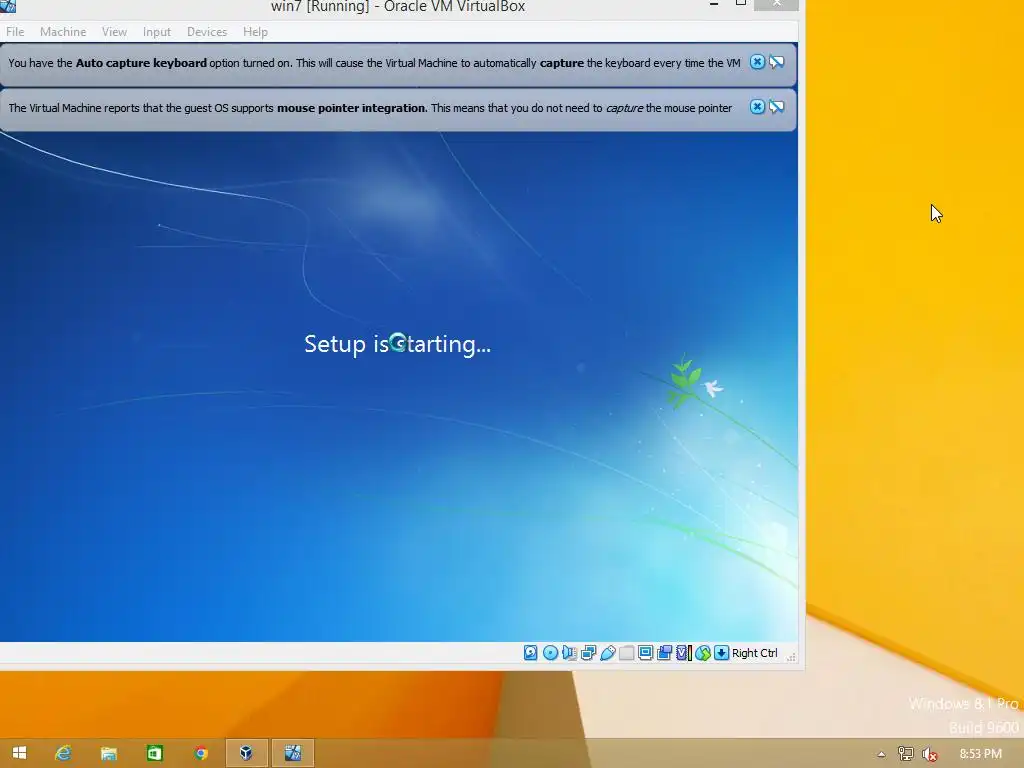Launch Google Chrome from the taskbar
This screenshot has height=768, width=1024.
(x=200, y=753)
